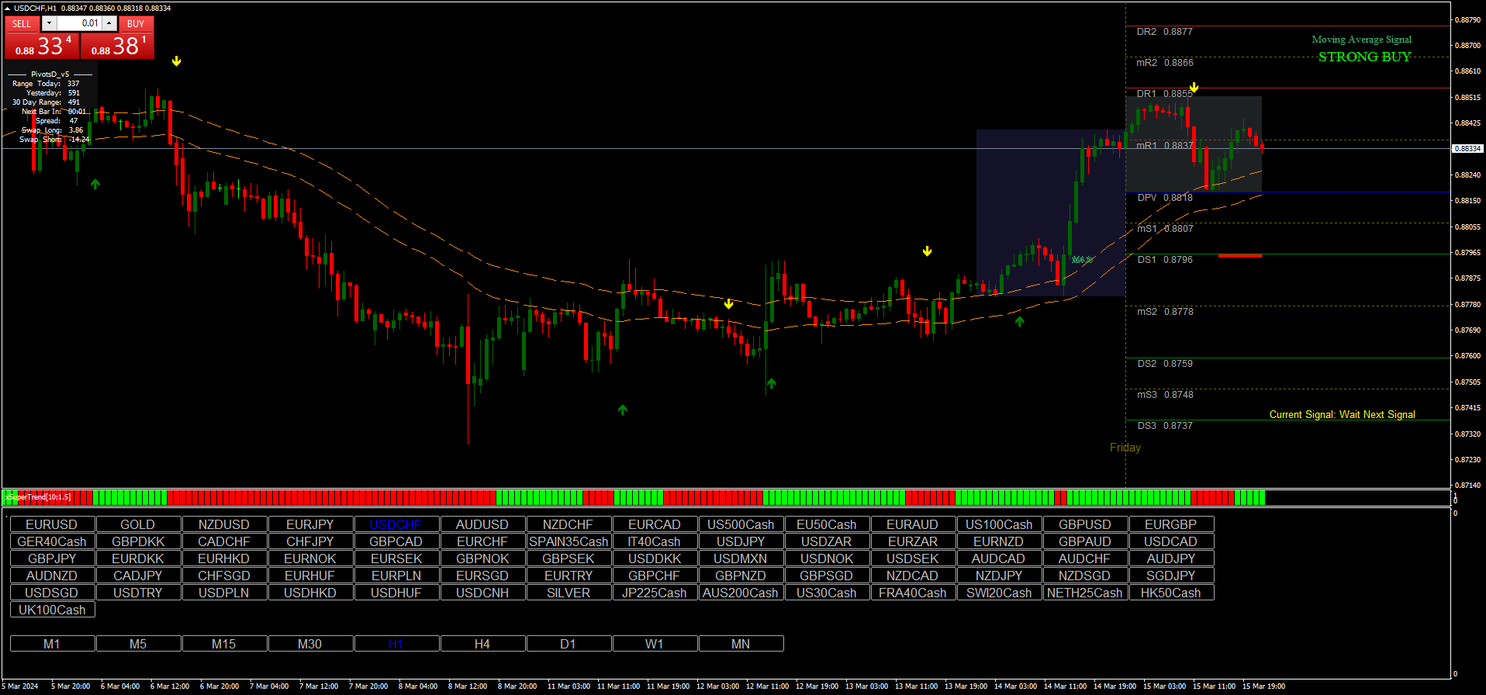1486x695 pixels.
Task: Select the SILVER symbol button
Action: coord(568,592)
